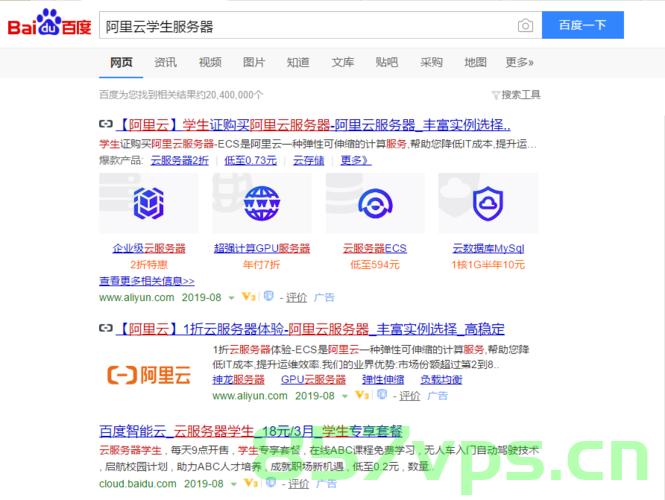Open 云数据库MySql link
Image resolution: width=665 pixels, height=500 pixels.
489,248
